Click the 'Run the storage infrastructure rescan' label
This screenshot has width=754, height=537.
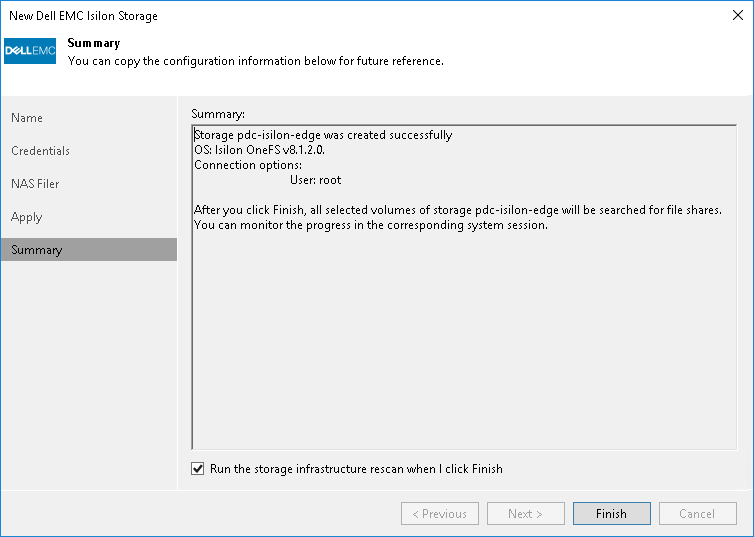point(356,469)
